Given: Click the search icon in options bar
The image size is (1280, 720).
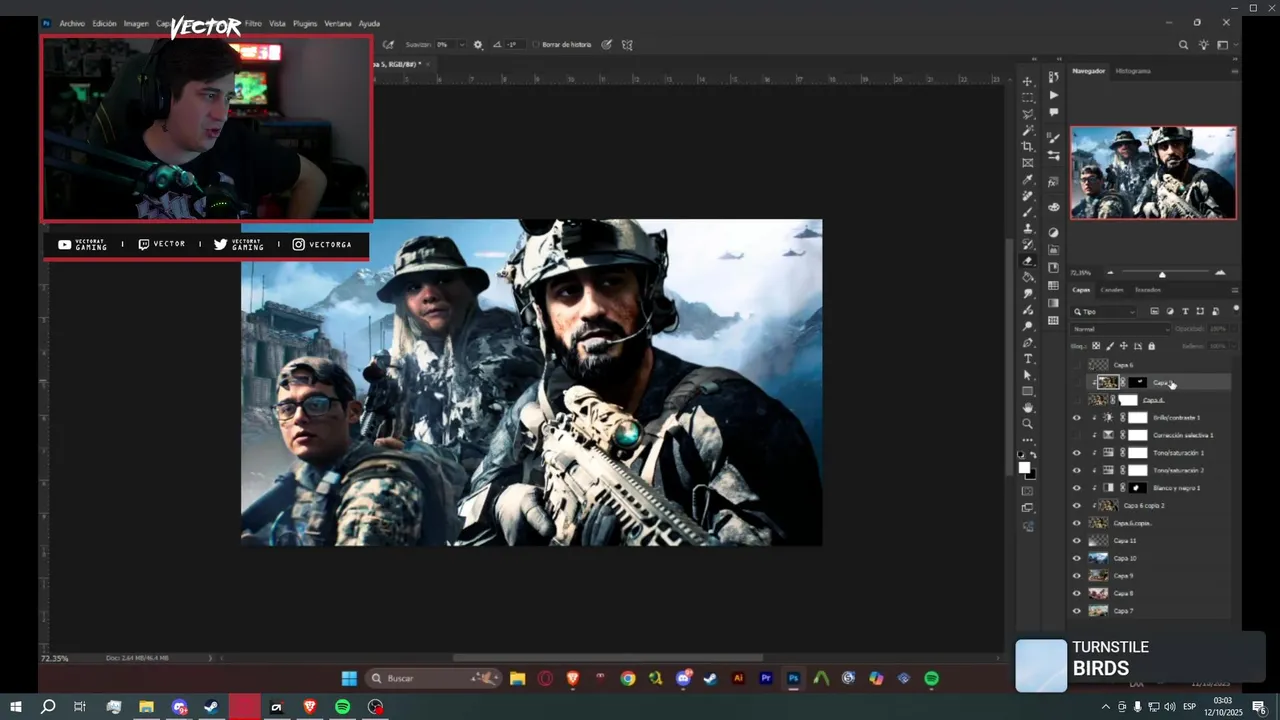Looking at the screenshot, I should (x=1184, y=45).
